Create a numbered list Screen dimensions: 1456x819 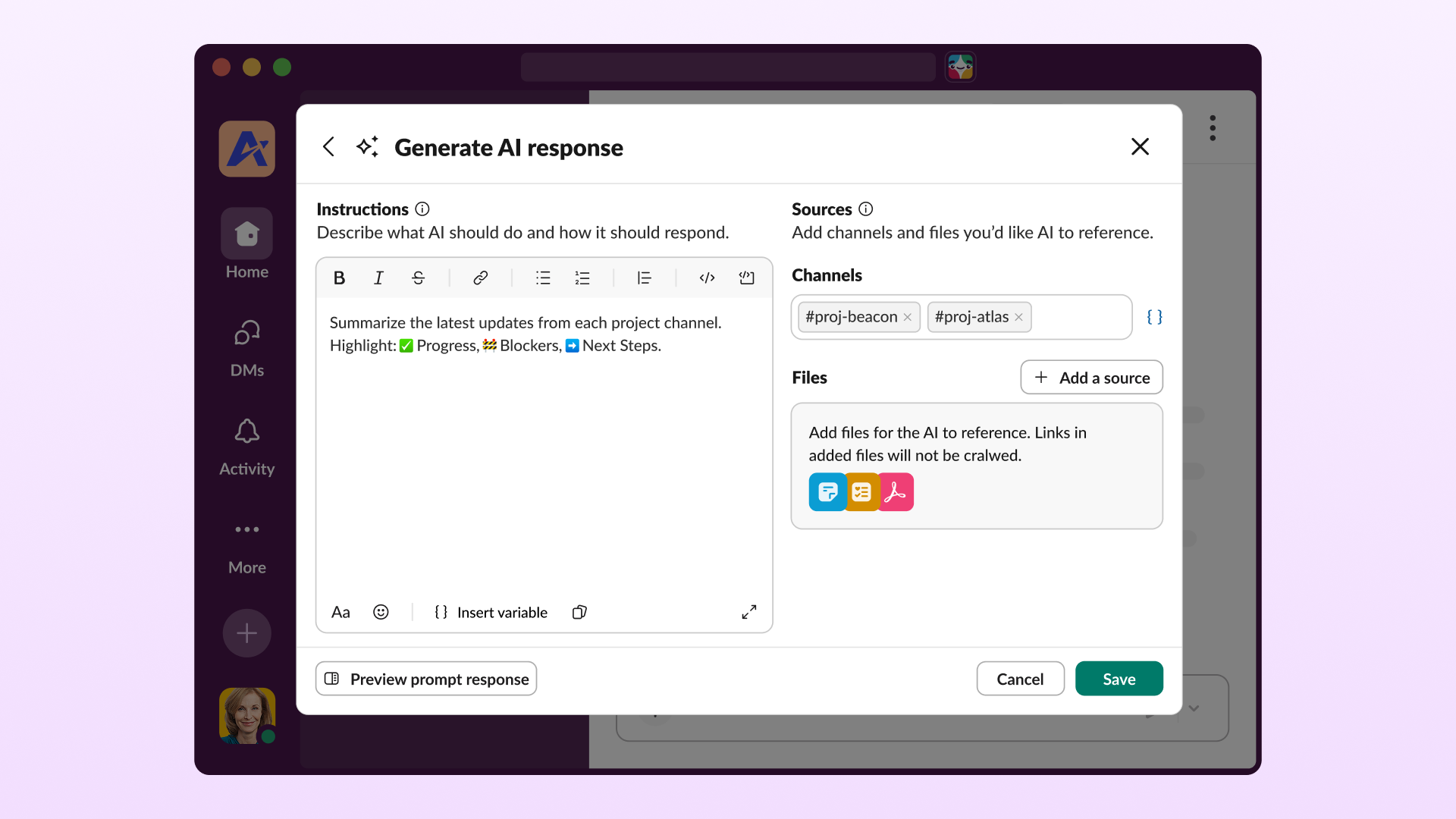(582, 278)
